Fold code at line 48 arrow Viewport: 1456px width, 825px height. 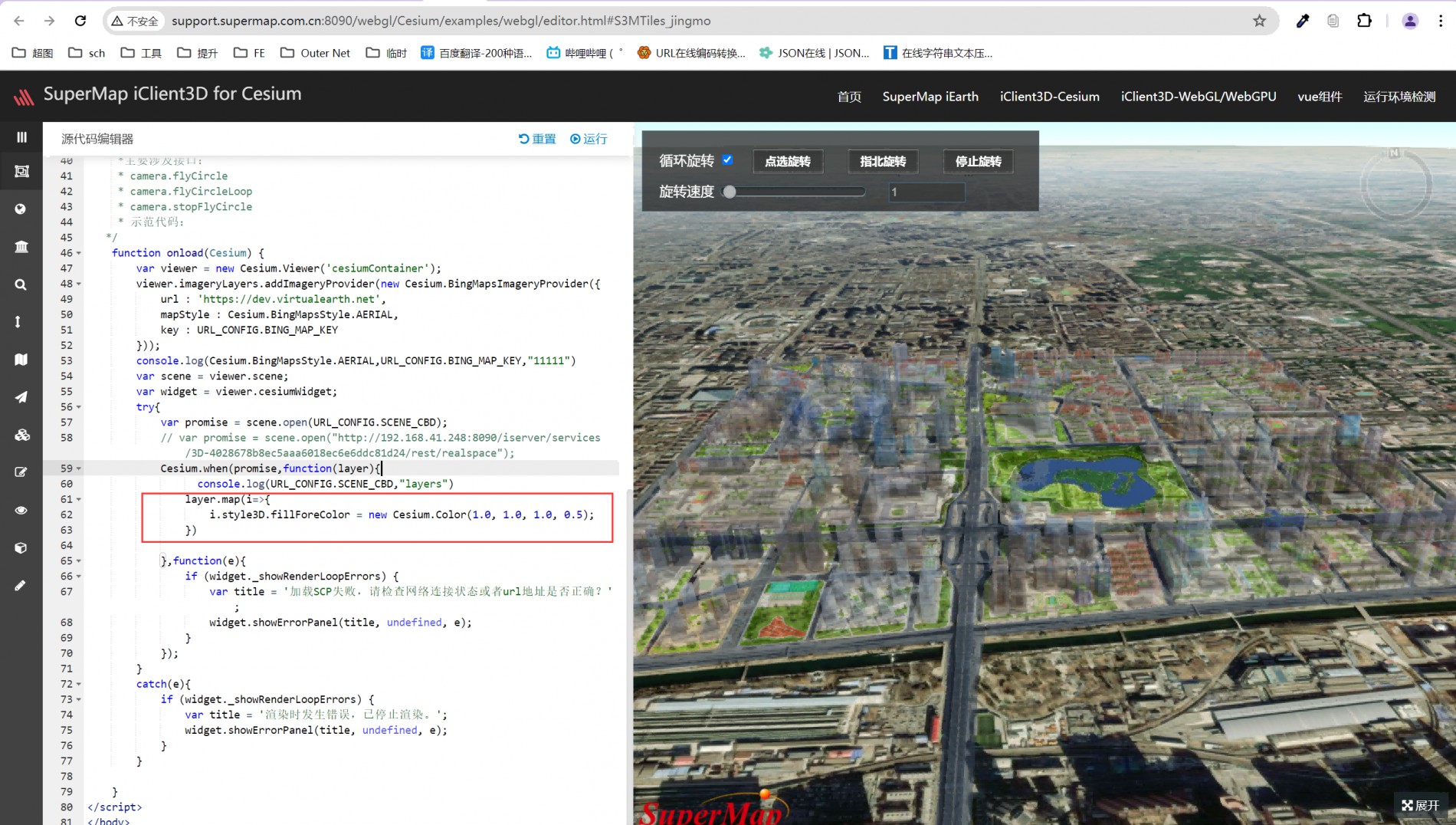tap(78, 284)
